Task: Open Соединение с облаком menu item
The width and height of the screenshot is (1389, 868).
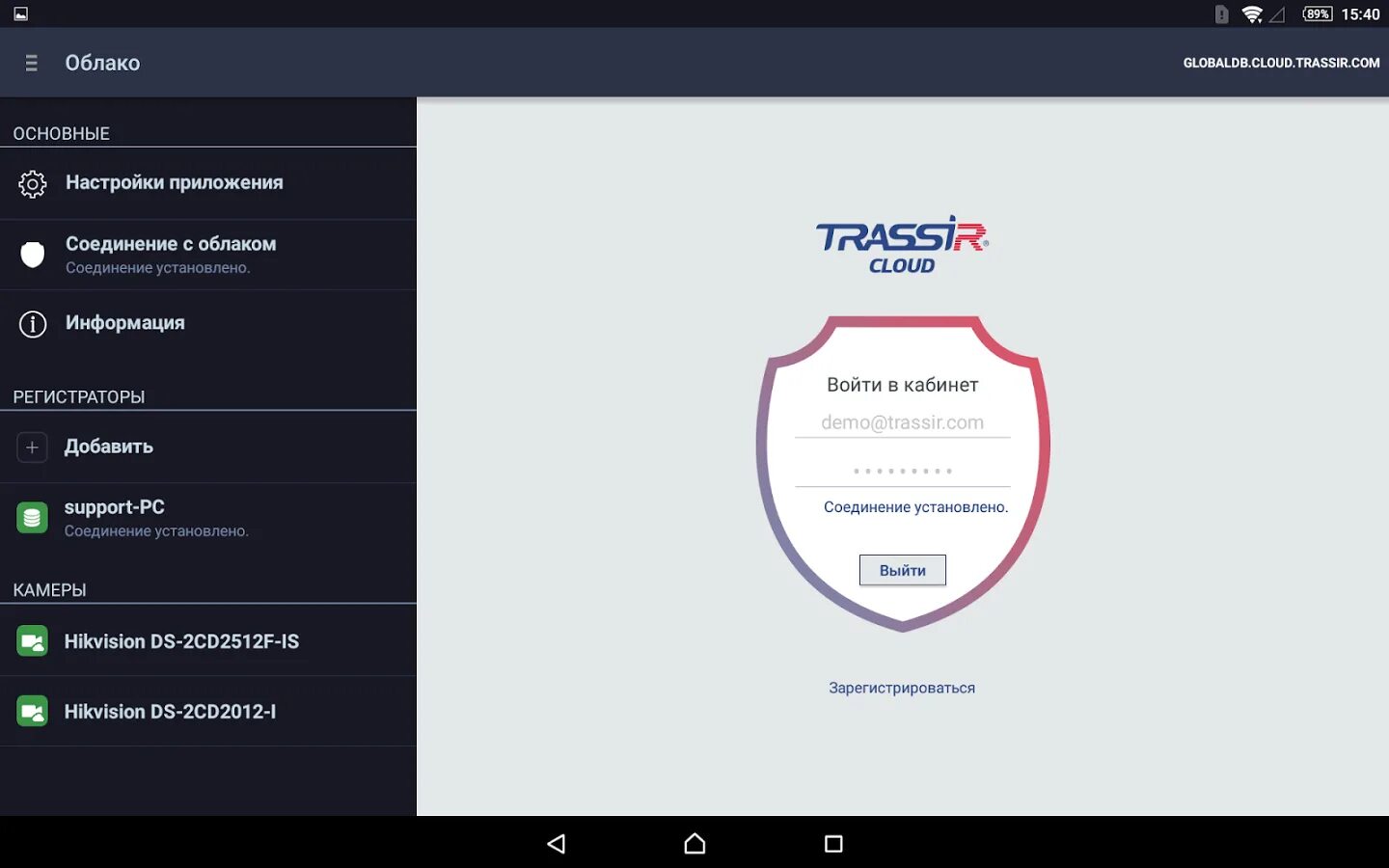Action: [x=208, y=255]
